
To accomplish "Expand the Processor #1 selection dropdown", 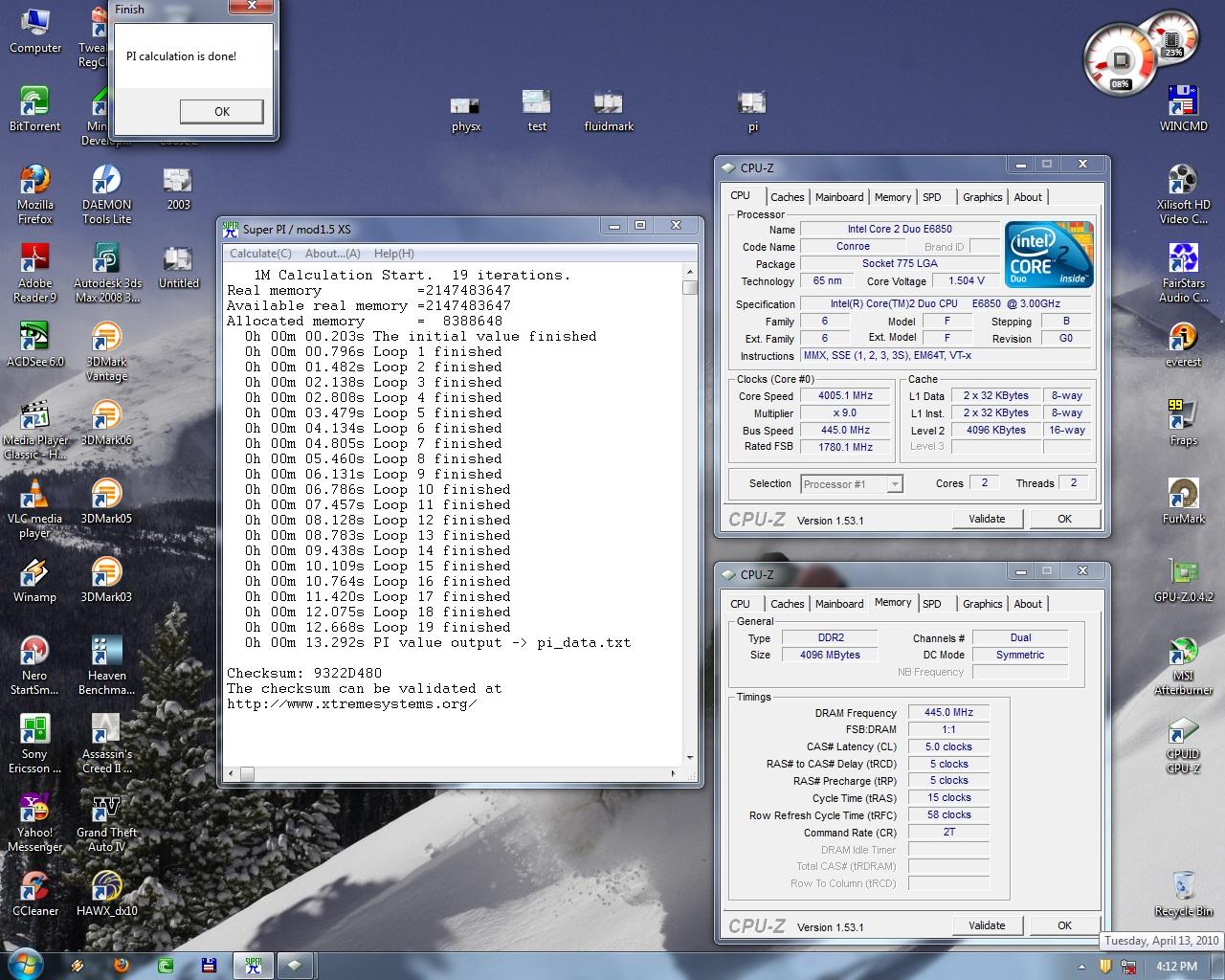I will click(895, 484).
